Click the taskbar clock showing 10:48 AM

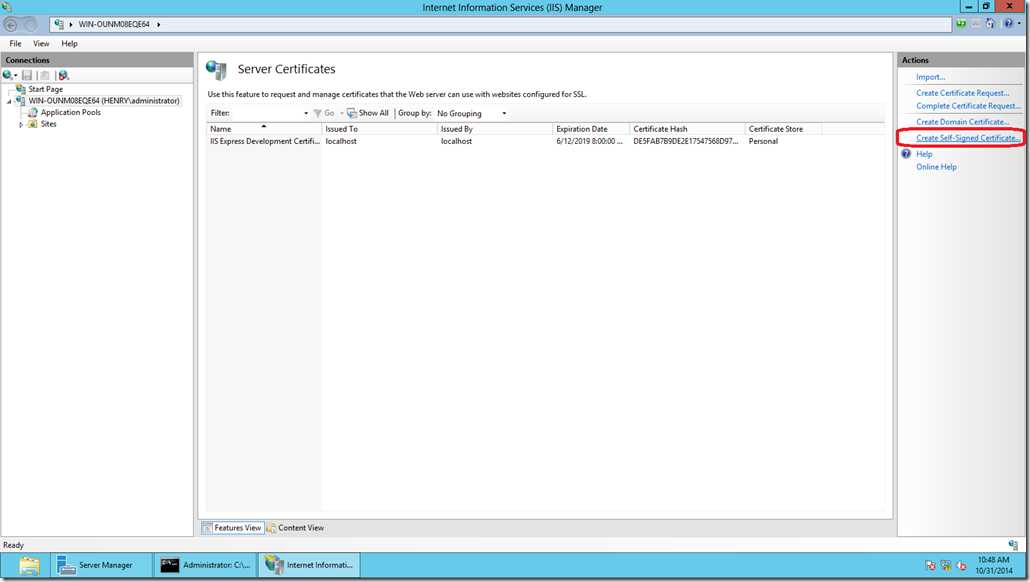click(993, 565)
